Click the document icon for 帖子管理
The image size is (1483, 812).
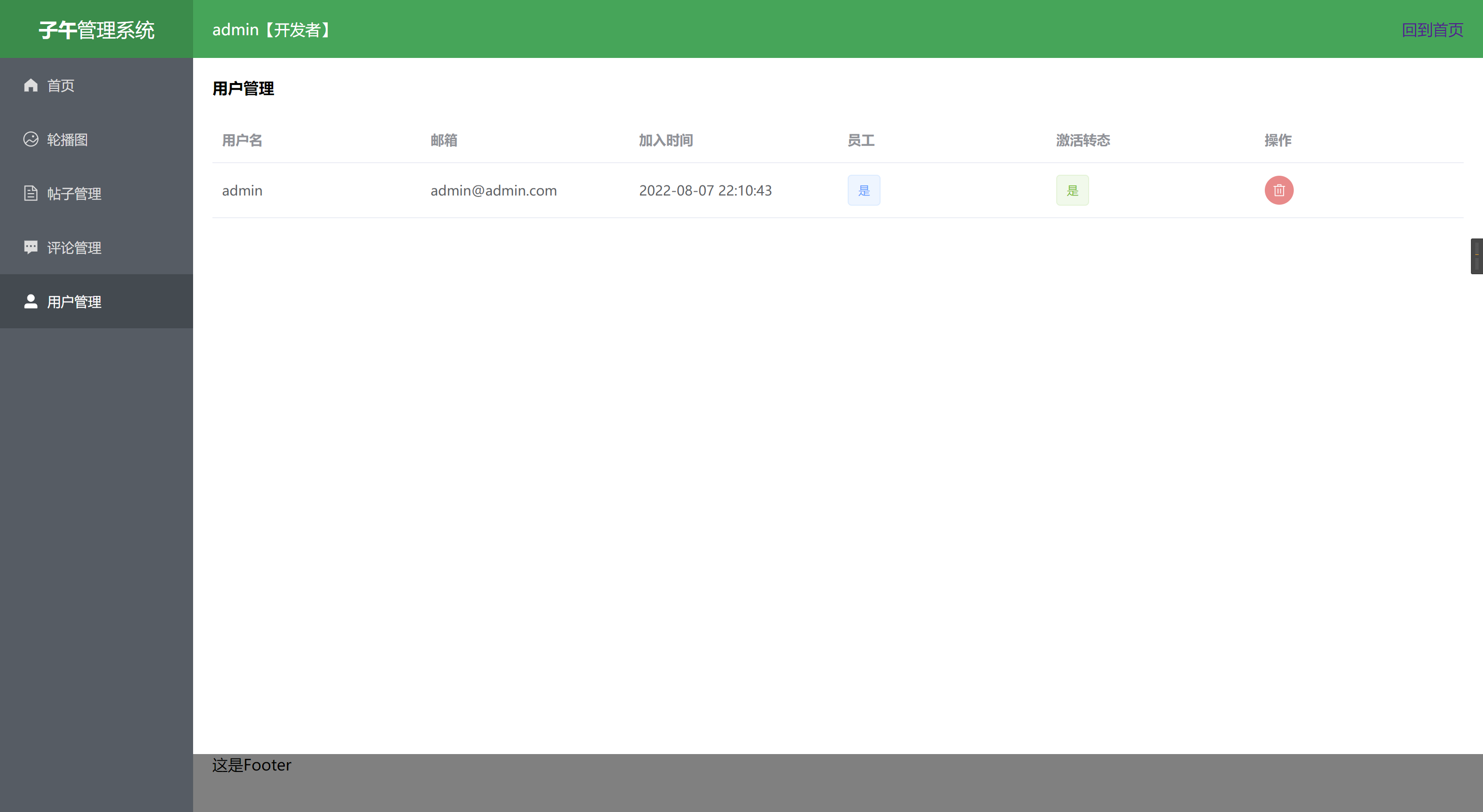click(x=30, y=194)
